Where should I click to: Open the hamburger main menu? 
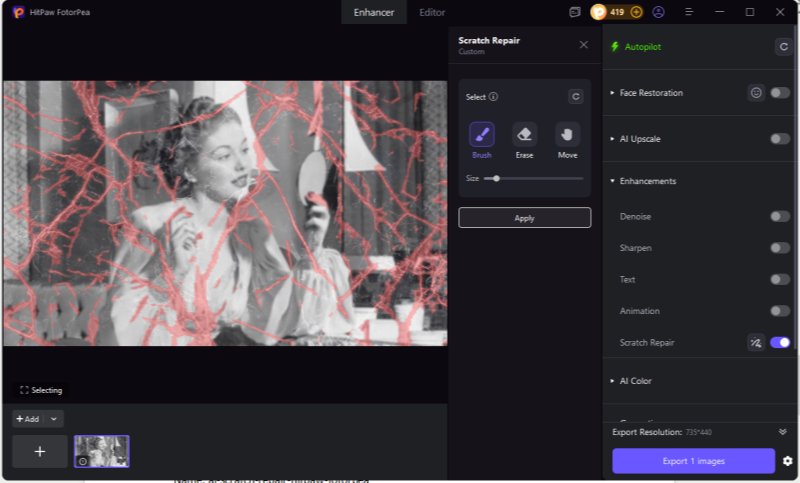point(689,12)
